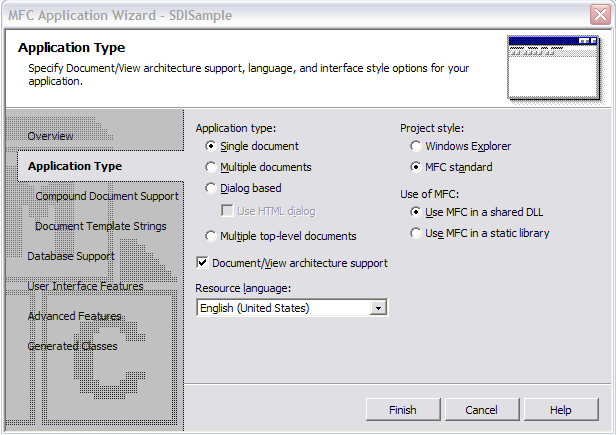
Task: Choose Windows Explorer project style
Action: (x=416, y=146)
